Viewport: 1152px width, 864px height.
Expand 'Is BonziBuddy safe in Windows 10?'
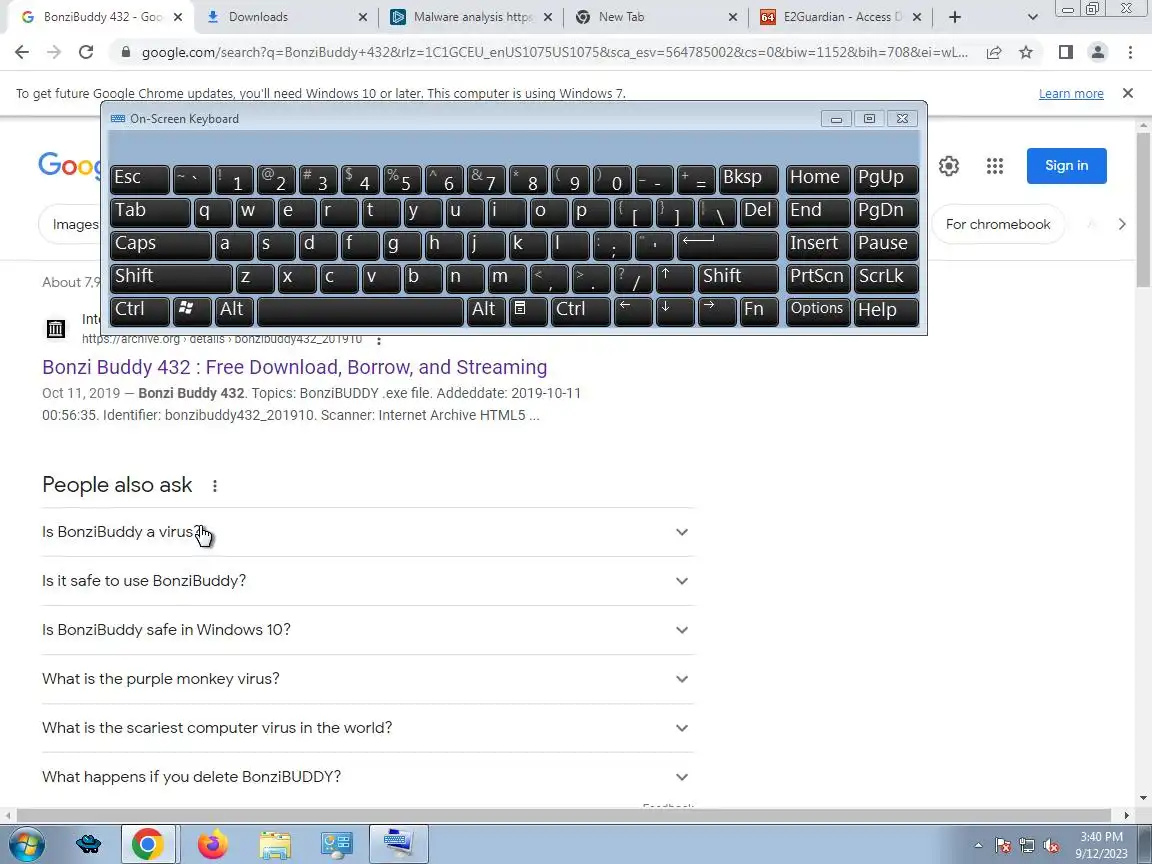pos(367,630)
